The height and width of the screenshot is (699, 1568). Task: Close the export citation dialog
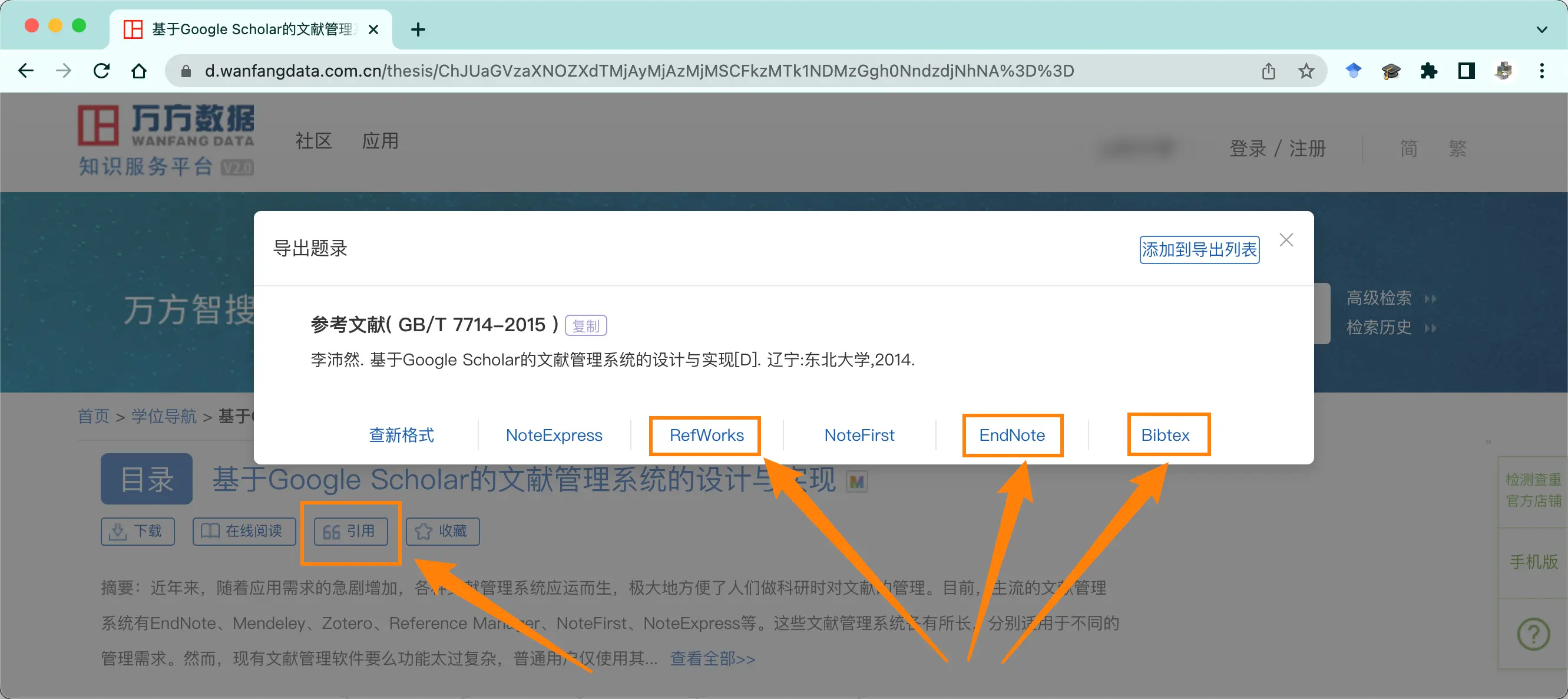click(1286, 240)
